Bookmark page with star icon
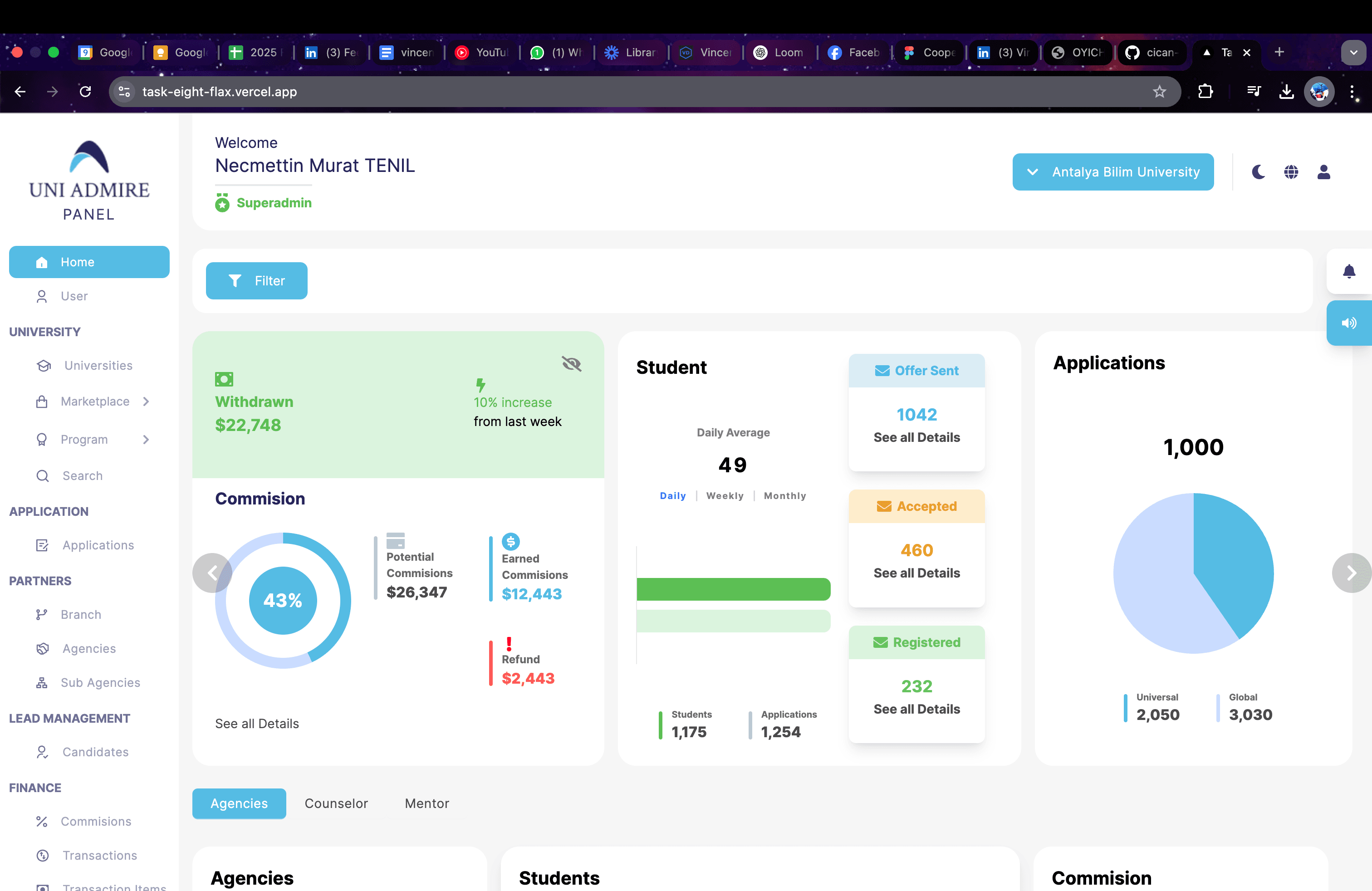The width and height of the screenshot is (1372, 891). click(x=1159, y=92)
